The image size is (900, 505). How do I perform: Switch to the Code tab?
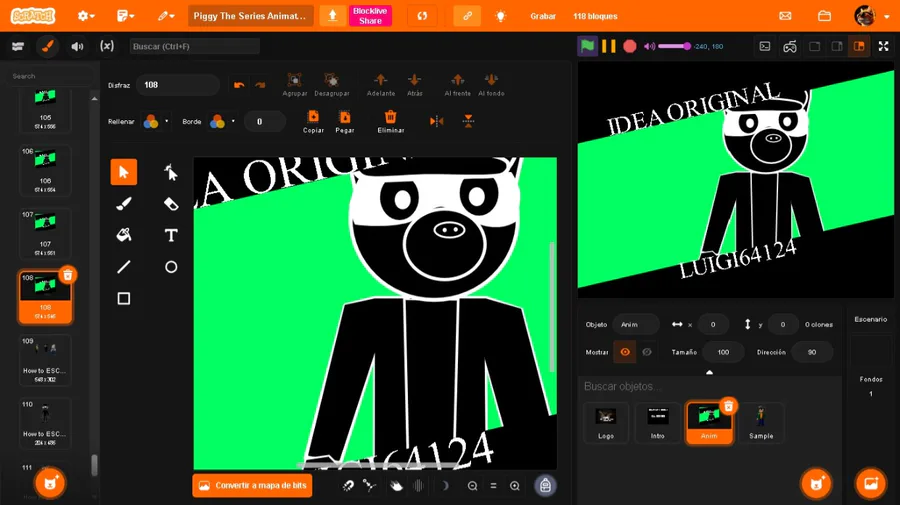(x=18, y=46)
